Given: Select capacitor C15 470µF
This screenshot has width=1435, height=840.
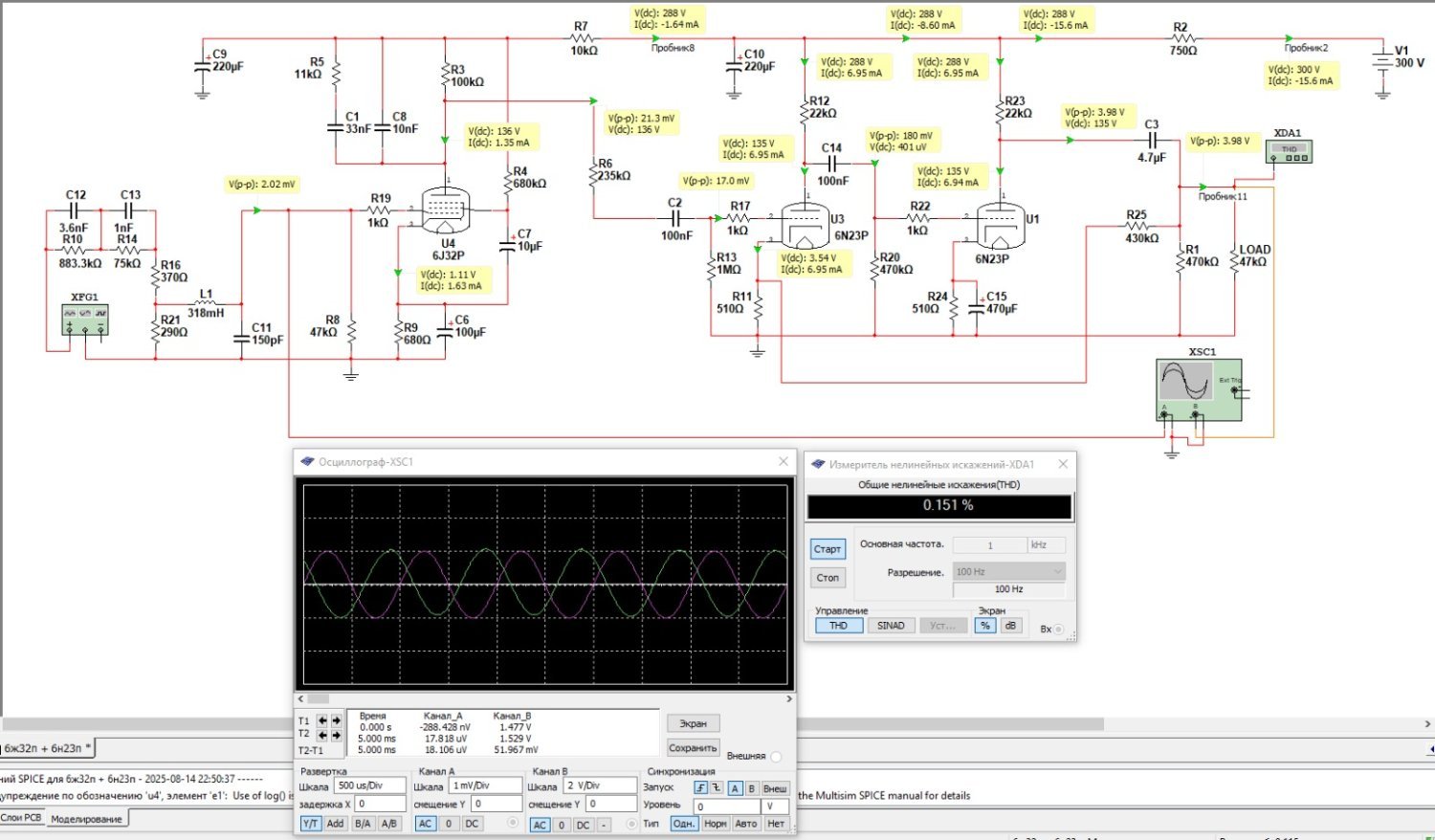Looking at the screenshot, I should click(976, 308).
